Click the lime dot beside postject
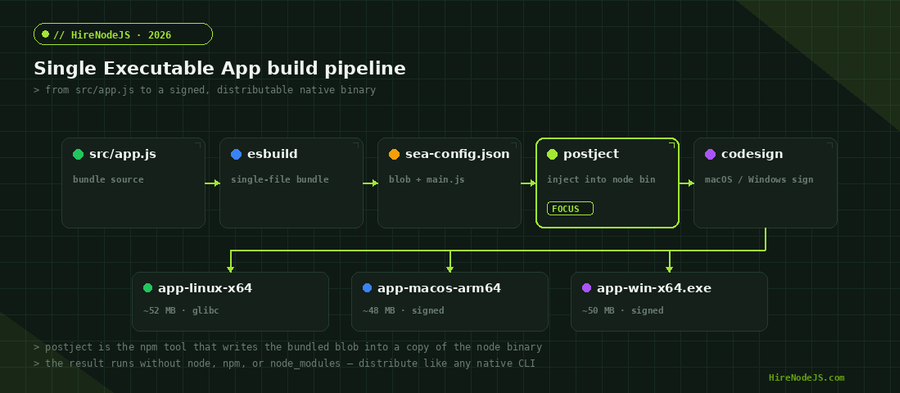 pos(552,154)
